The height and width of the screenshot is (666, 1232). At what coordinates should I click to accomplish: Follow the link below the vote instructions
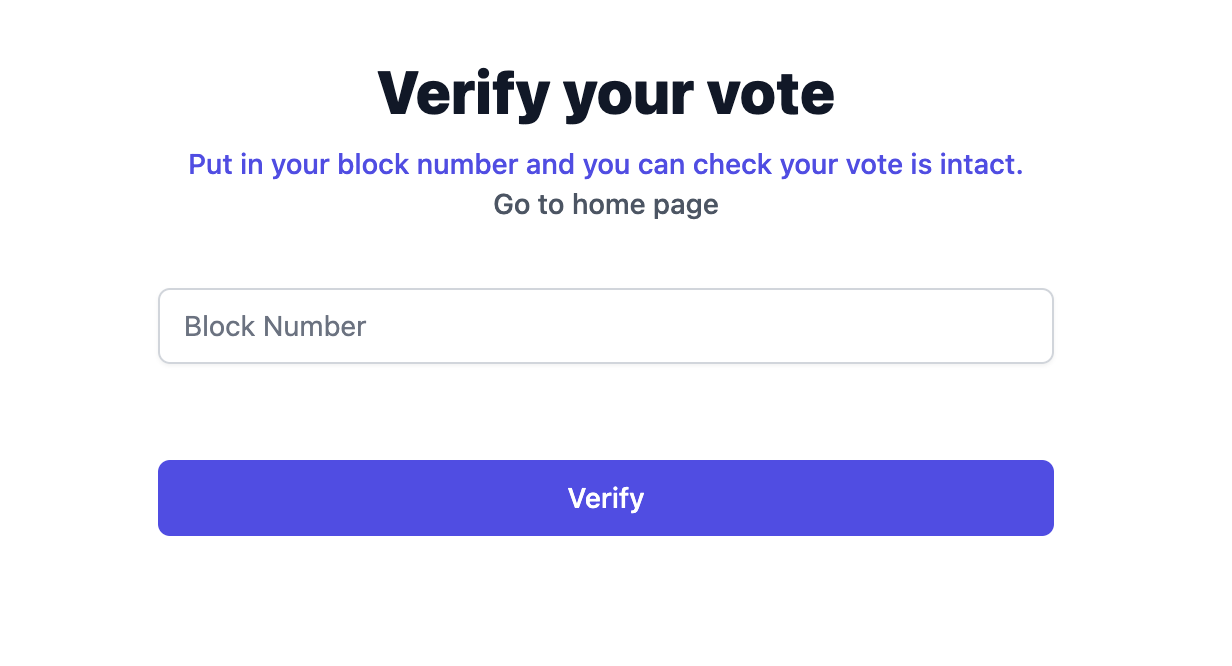pyautogui.click(x=605, y=205)
